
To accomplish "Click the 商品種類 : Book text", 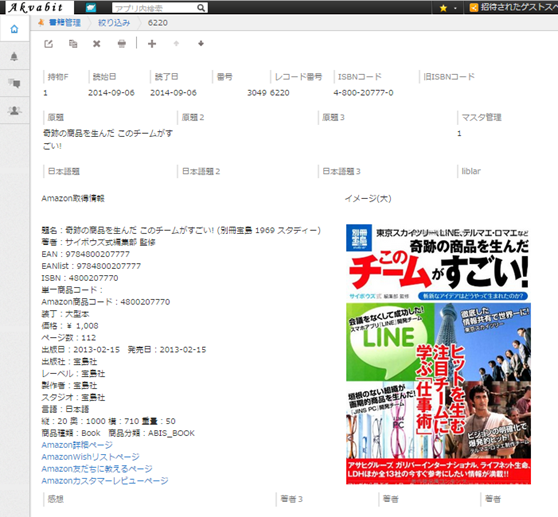I will coord(71,433).
